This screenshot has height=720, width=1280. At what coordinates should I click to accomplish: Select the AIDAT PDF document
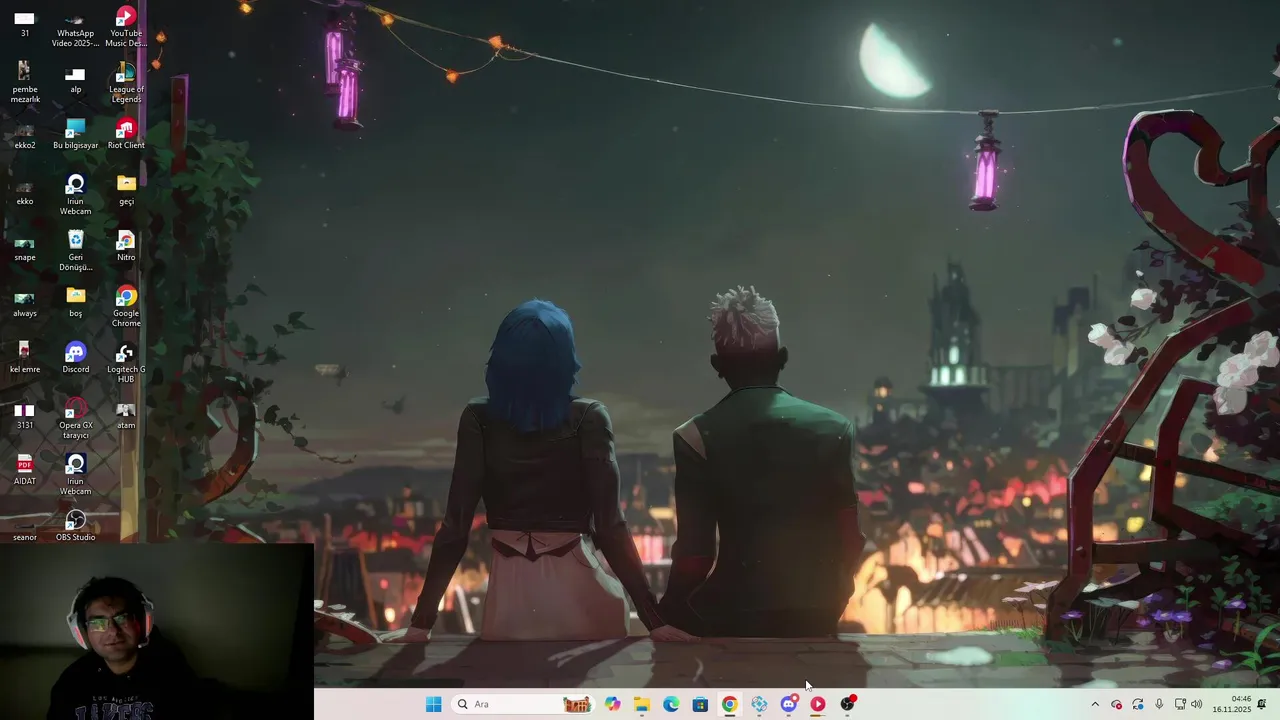[25, 470]
